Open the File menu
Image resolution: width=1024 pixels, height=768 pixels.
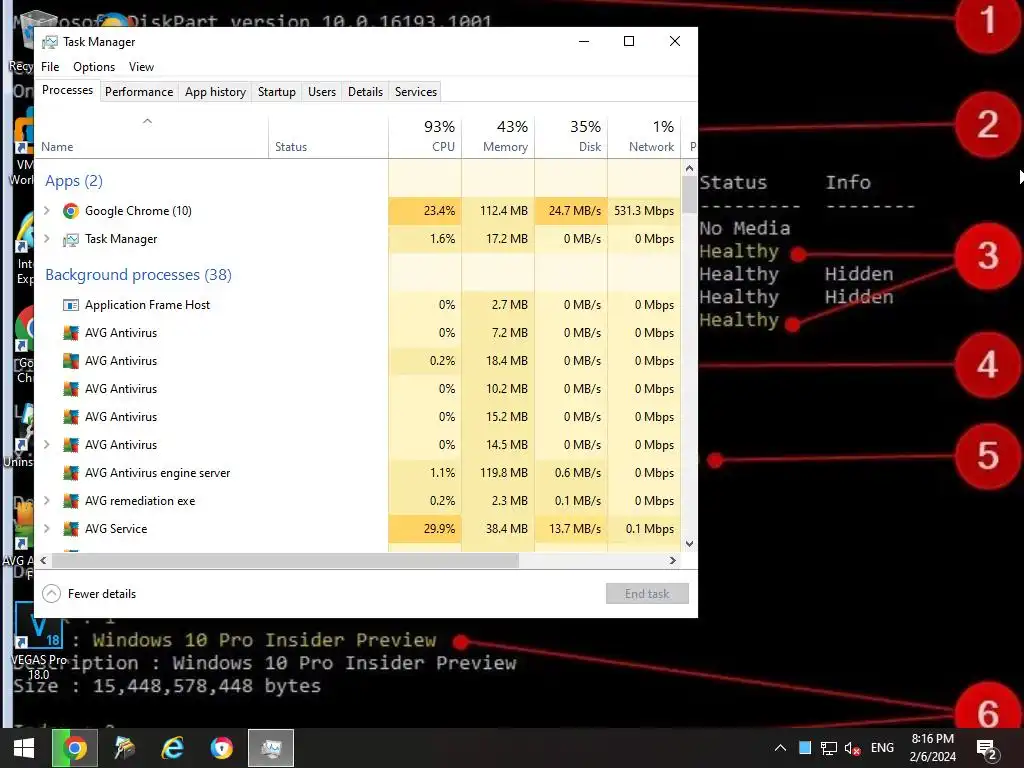tap(50, 67)
